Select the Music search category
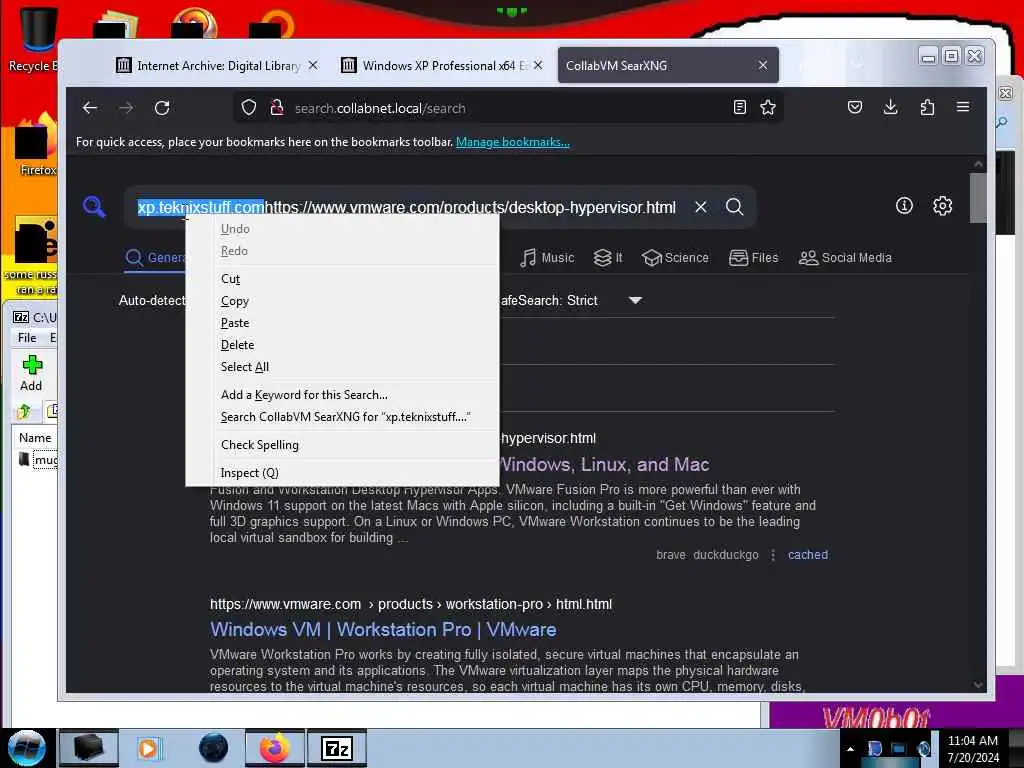Image resolution: width=1024 pixels, height=768 pixels. [547, 258]
